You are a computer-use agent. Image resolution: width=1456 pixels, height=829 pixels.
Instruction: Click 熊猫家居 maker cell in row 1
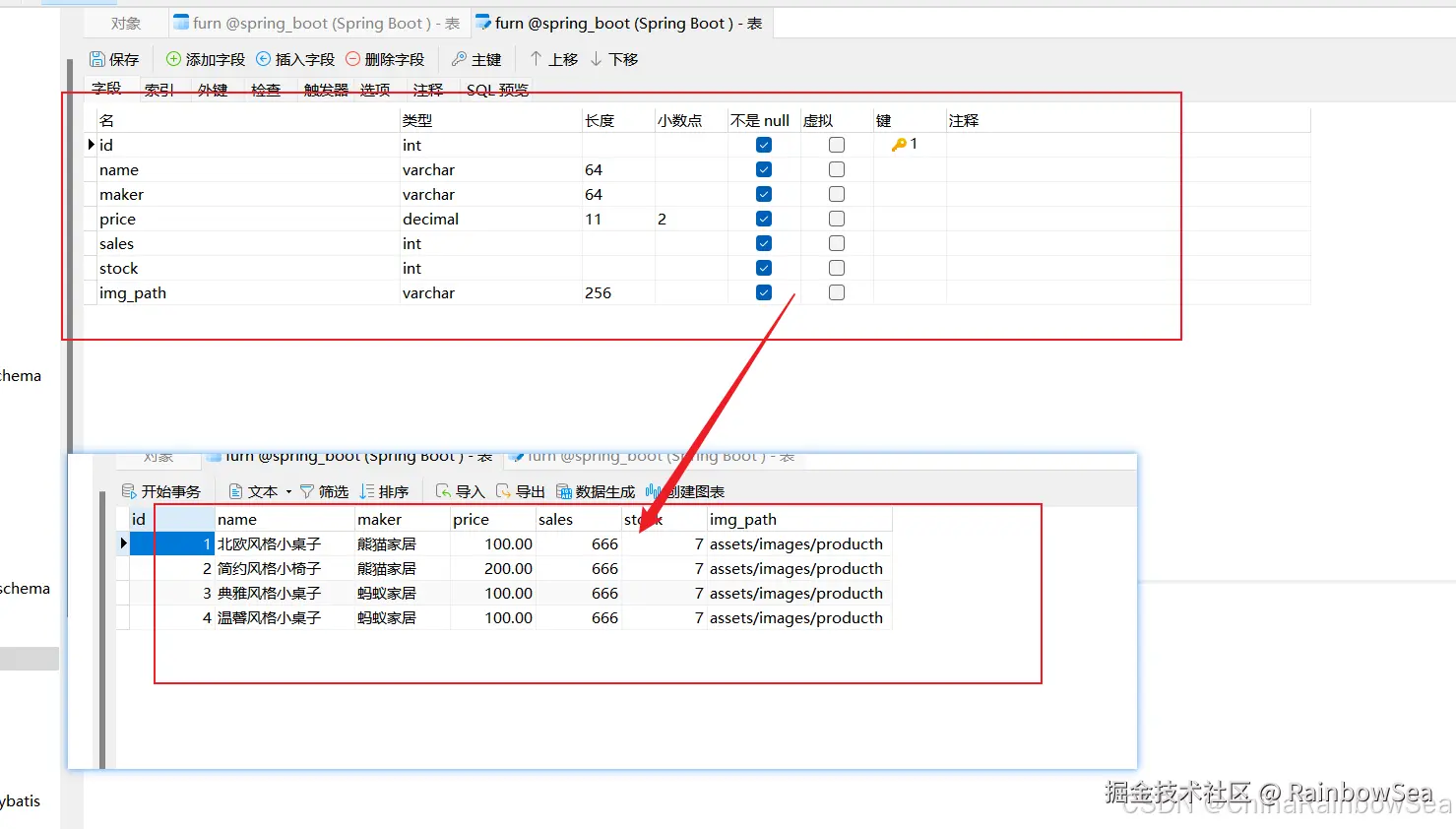tap(403, 543)
